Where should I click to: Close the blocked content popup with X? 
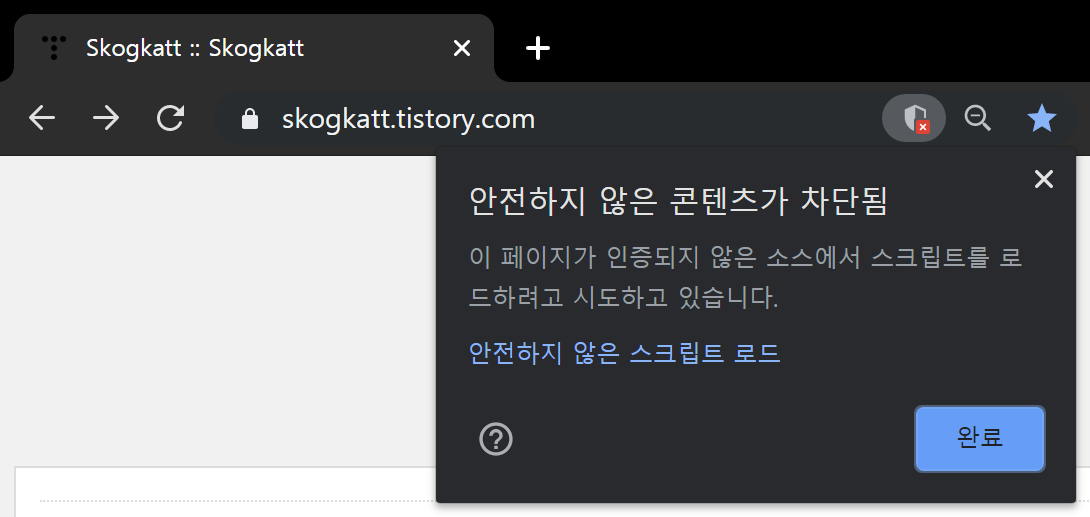pos(1043,179)
